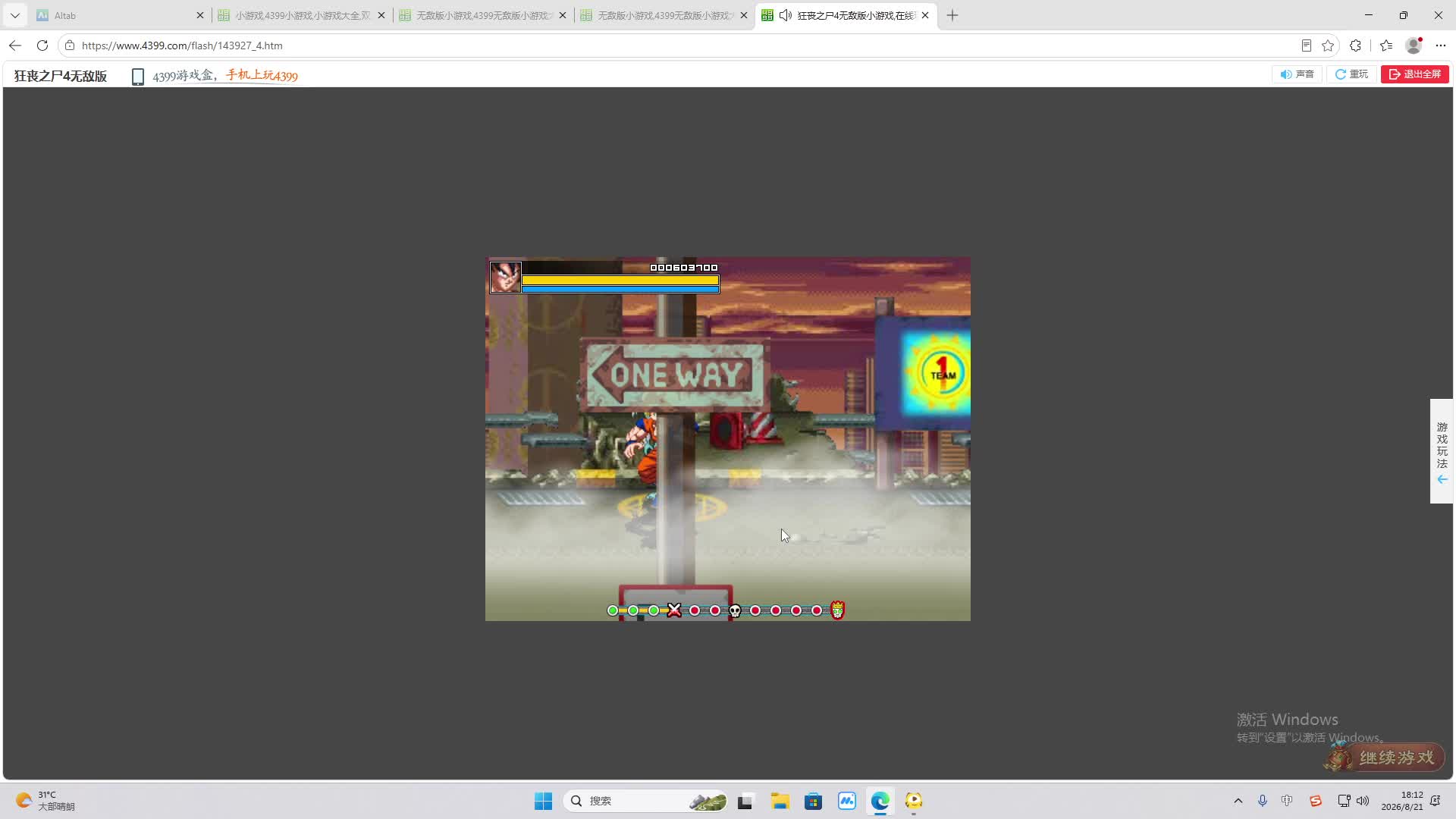Refresh the current page
Image resolution: width=1456 pixels, height=819 pixels.
tap(42, 45)
